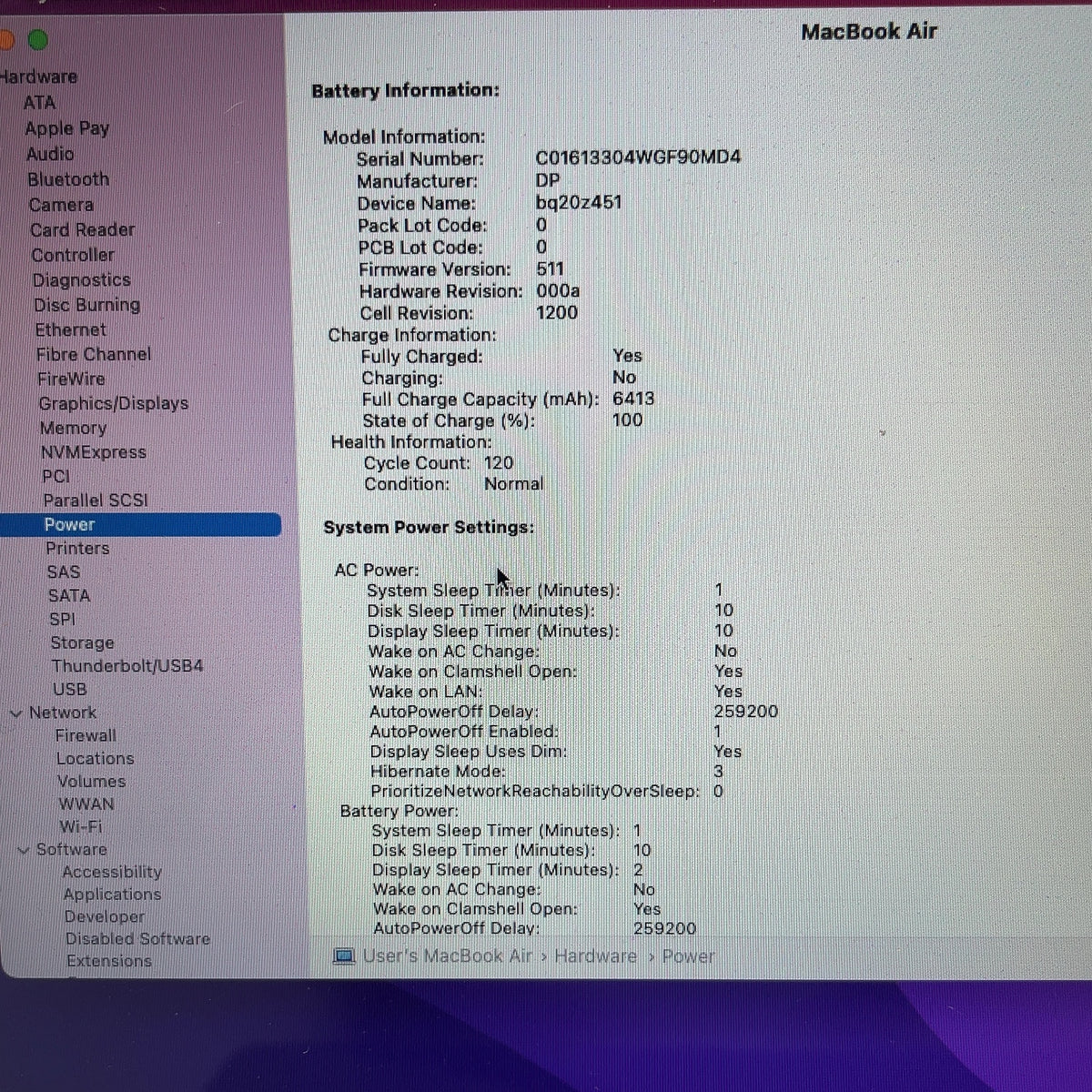Click the green zoom window button
The height and width of the screenshot is (1092, 1092).
[37, 40]
